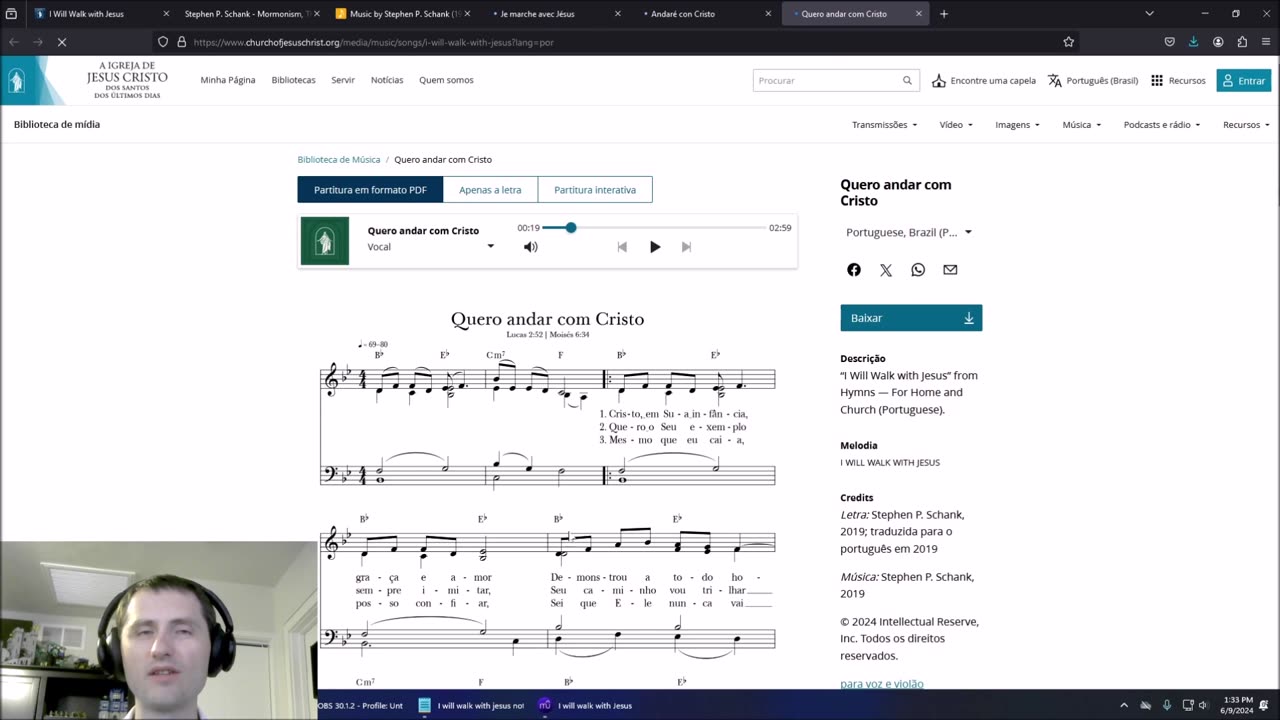The height and width of the screenshot is (720, 1280).
Task: Open Biblioteca de mídia link
Action: [x=57, y=125]
